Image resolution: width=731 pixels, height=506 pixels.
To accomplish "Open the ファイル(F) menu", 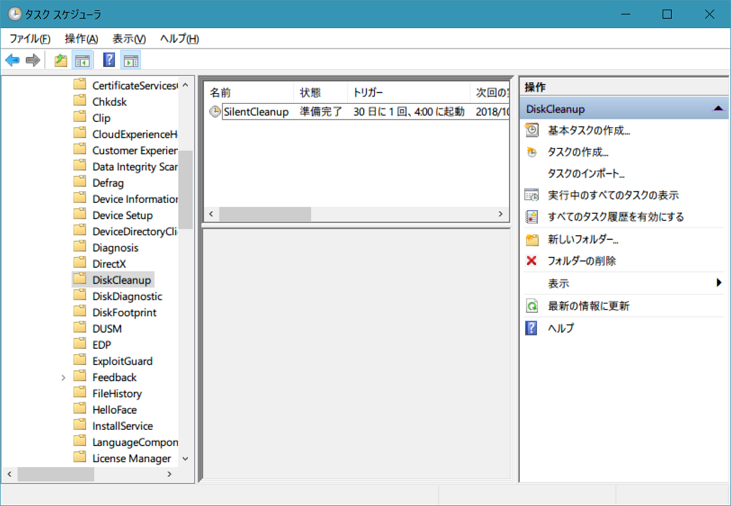I will [x=30, y=39].
